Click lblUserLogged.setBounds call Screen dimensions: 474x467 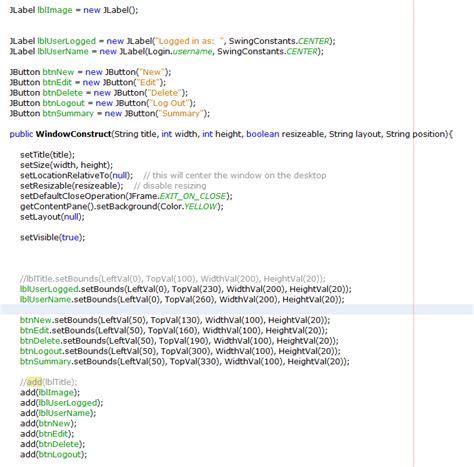click(186, 289)
